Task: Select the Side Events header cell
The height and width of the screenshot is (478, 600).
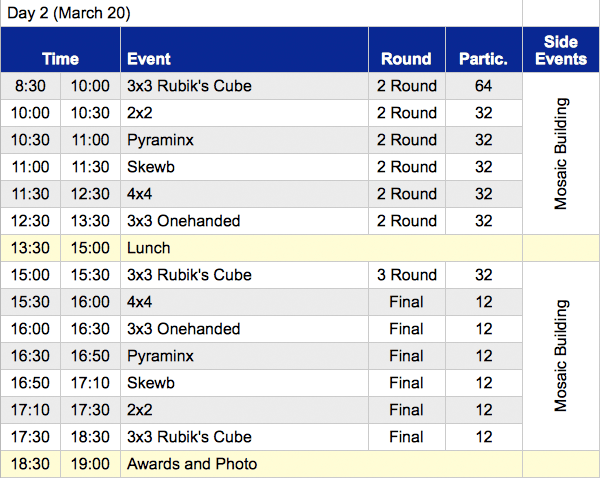Action: pos(561,50)
